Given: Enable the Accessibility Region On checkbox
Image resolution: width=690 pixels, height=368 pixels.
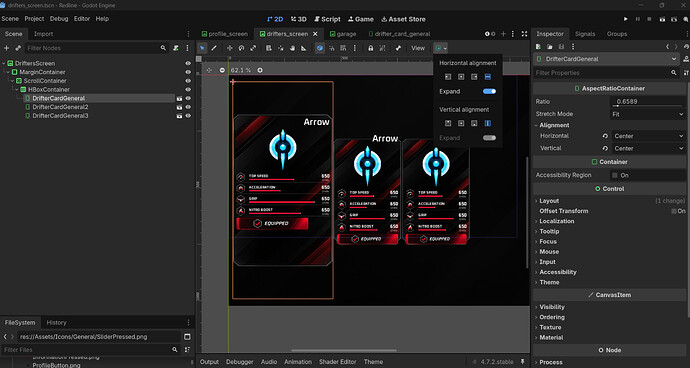Looking at the screenshot, I should [x=615, y=175].
